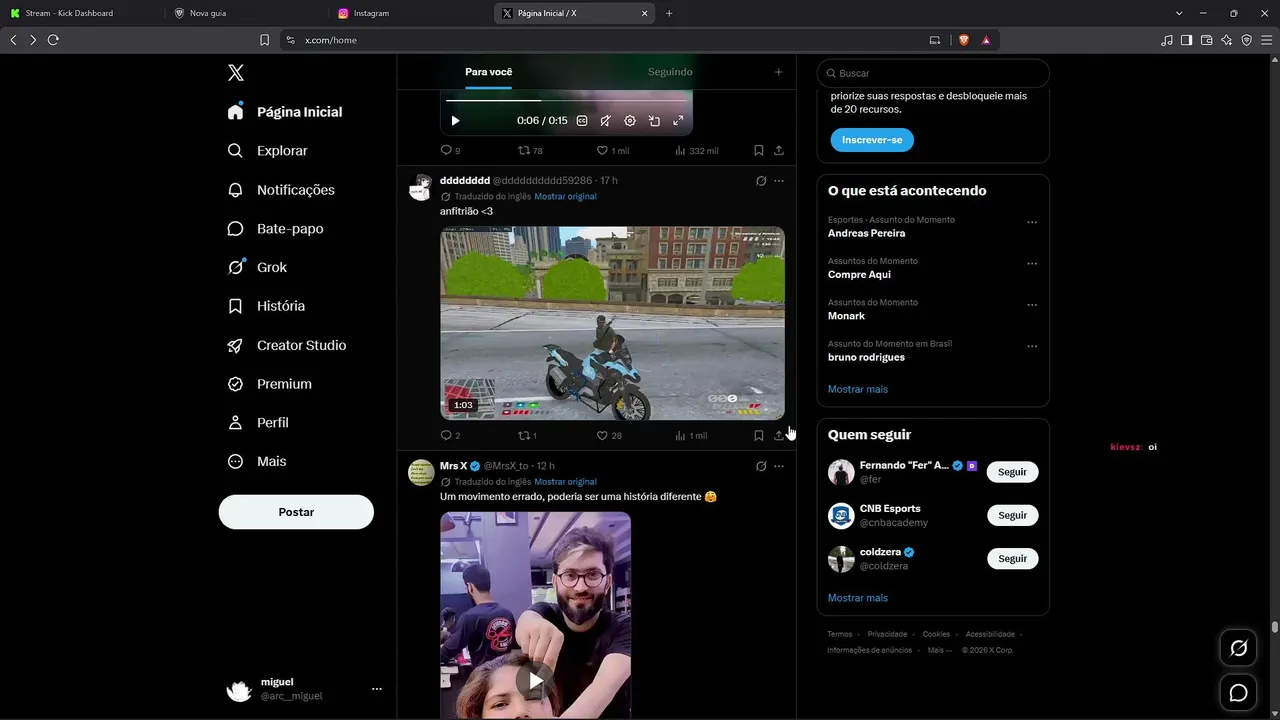Bookmark the top video post
The width and height of the screenshot is (1280, 720).
(759, 151)
